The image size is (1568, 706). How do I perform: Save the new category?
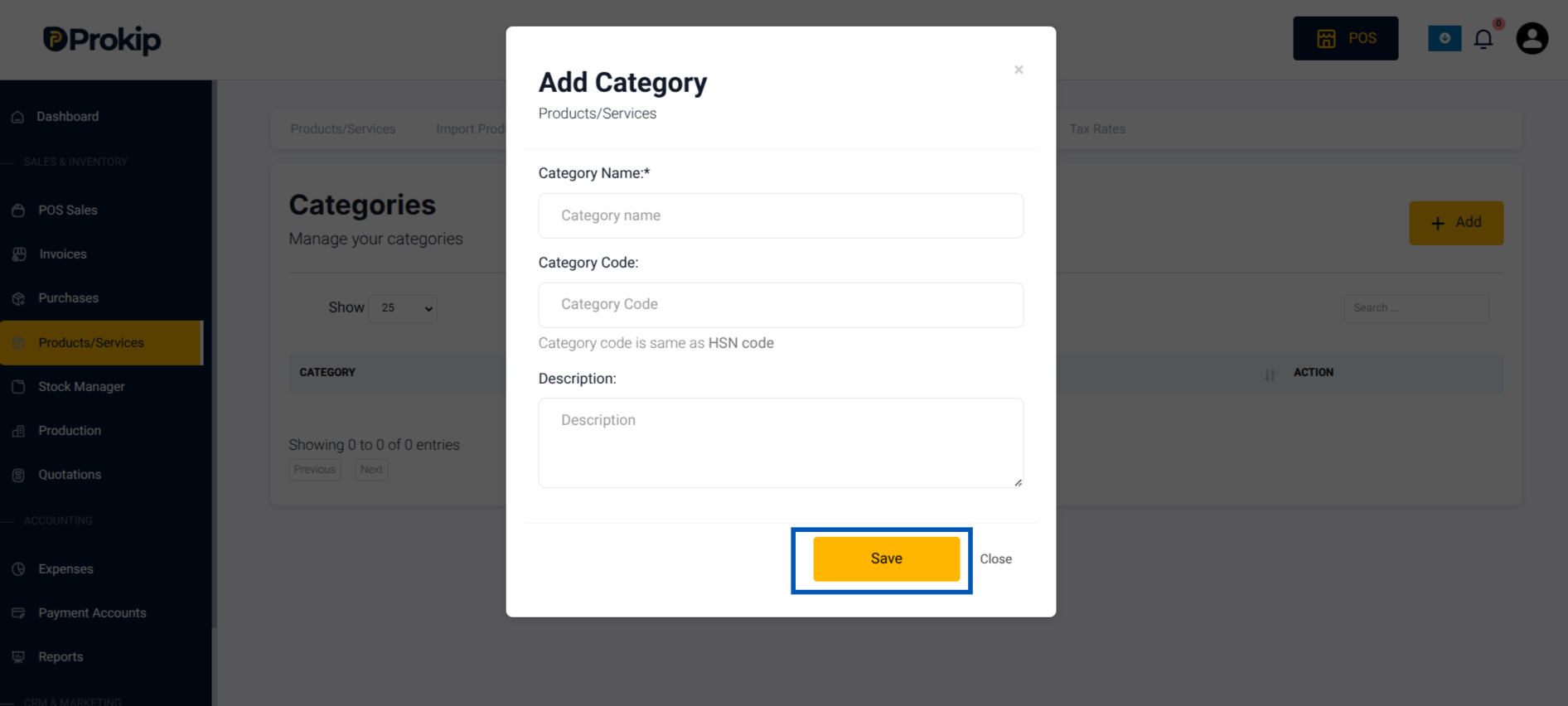tap(886, 559)
